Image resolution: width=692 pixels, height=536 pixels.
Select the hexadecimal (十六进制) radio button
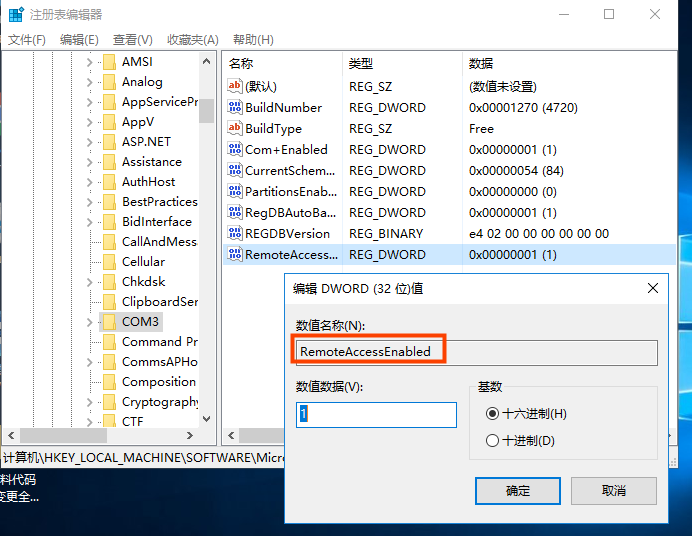pyautogui.click(x=491, y=414)
